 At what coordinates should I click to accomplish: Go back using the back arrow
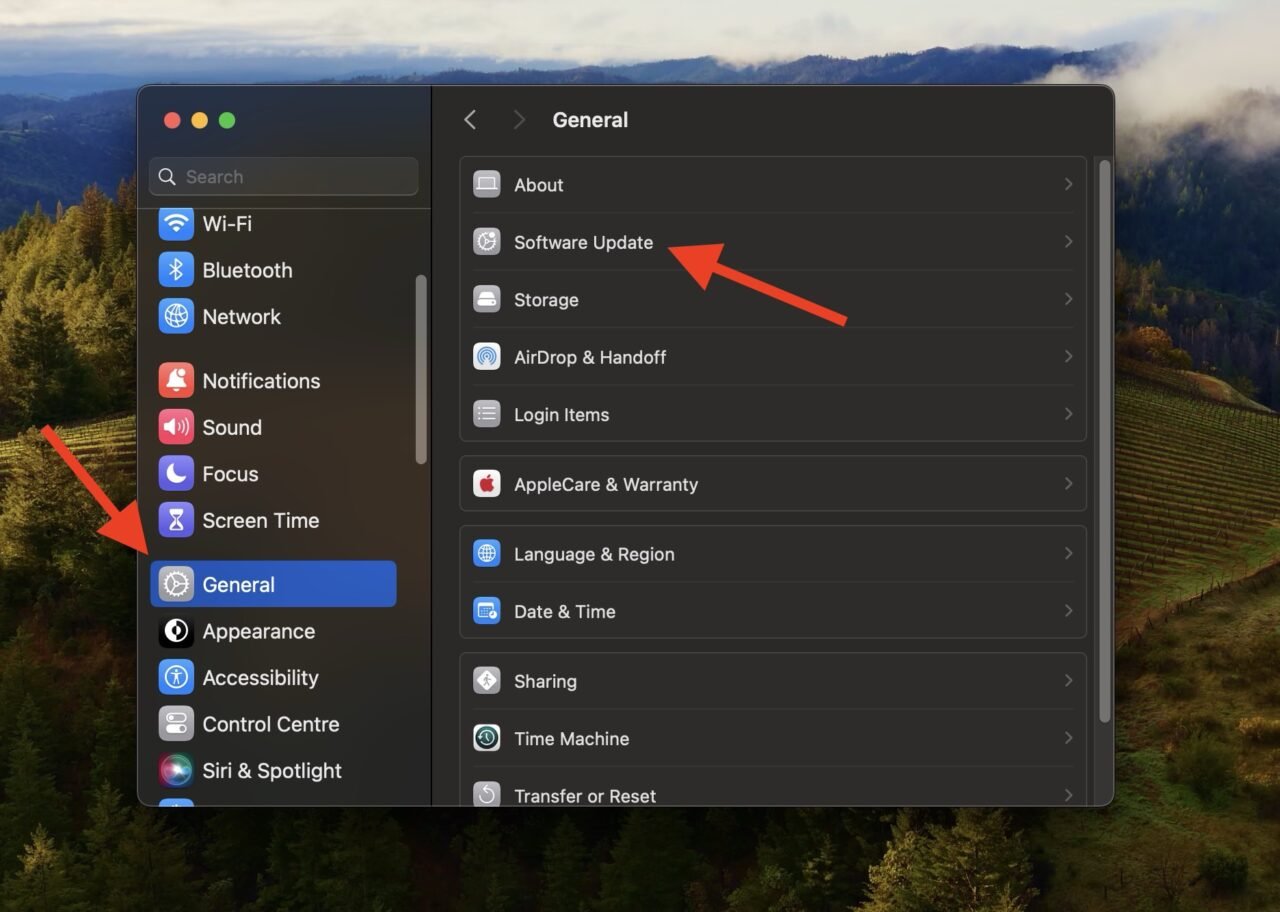470,120
